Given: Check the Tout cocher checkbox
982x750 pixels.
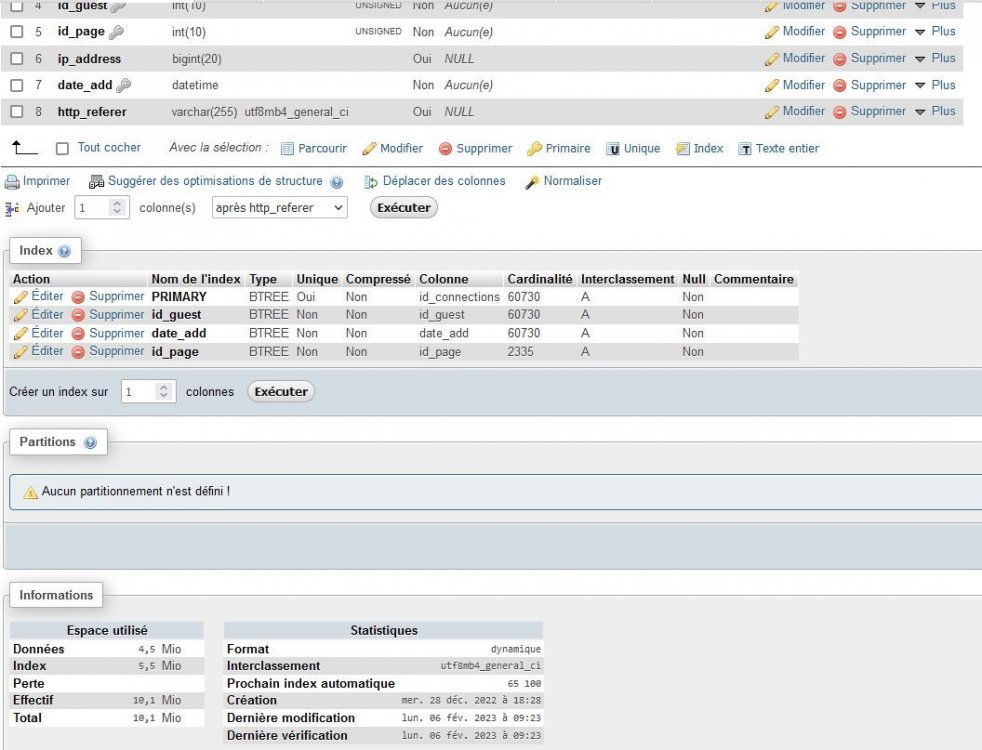Looking at the screenshot, I should pyautogui.click(x=62, y=149).
